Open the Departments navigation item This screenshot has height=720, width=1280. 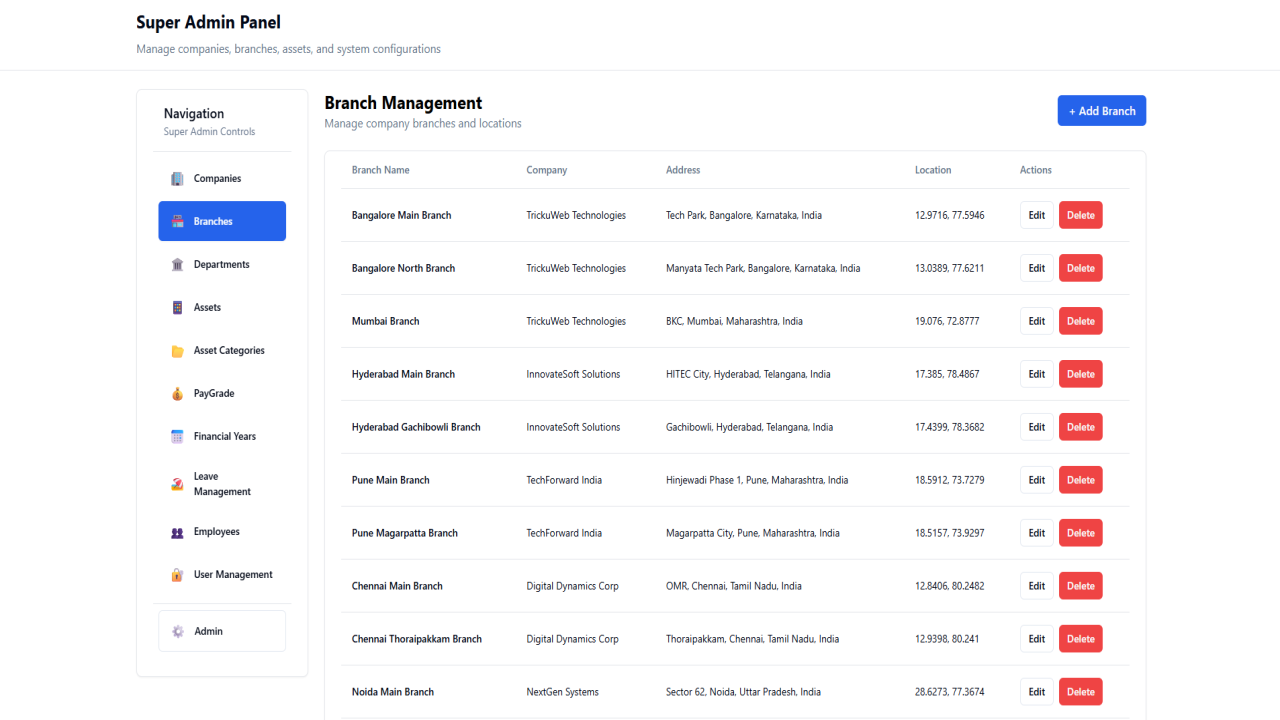(x=222, y=265)
